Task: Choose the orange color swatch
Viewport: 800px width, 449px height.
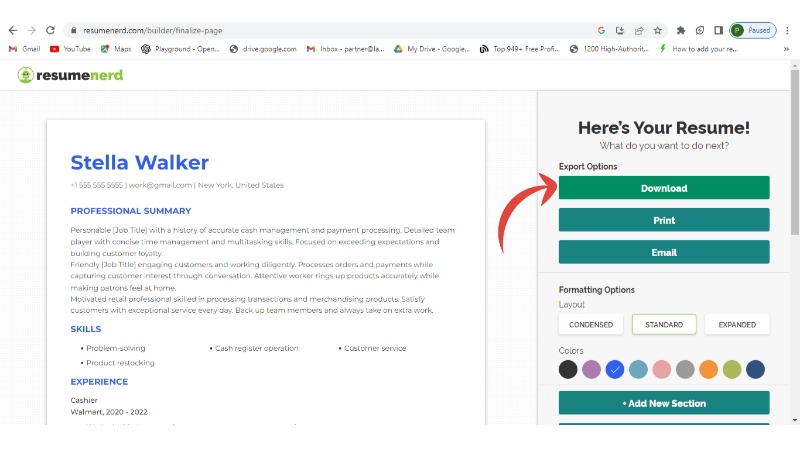Action: point(709,369)
